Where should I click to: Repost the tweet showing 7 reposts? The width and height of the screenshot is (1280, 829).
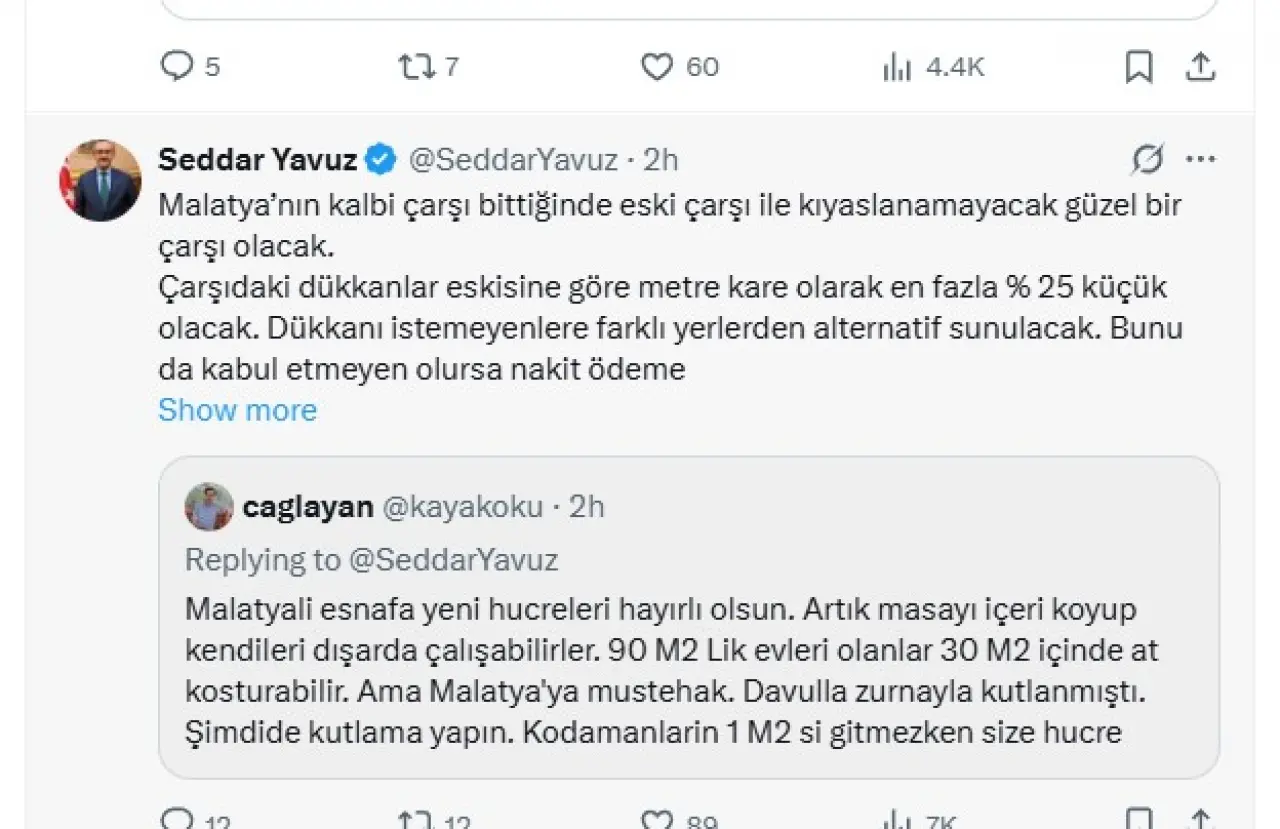pos(428,67)
